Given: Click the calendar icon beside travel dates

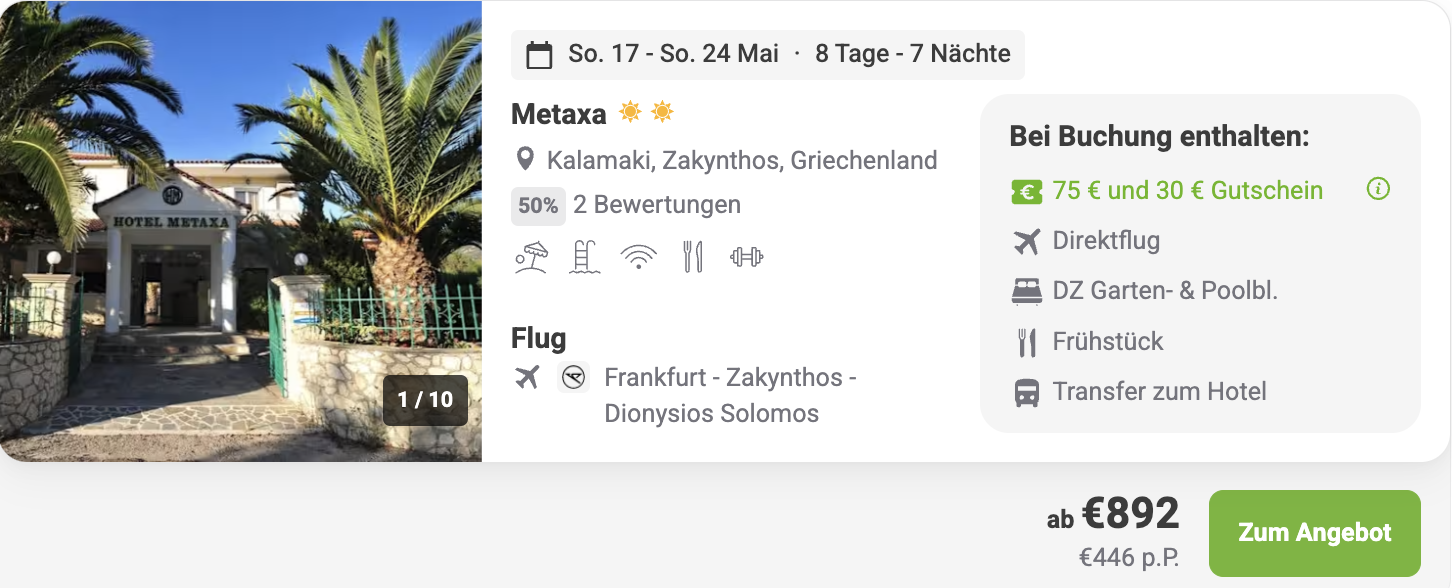Looking at the screenshot, I should [x=539, y=55].
